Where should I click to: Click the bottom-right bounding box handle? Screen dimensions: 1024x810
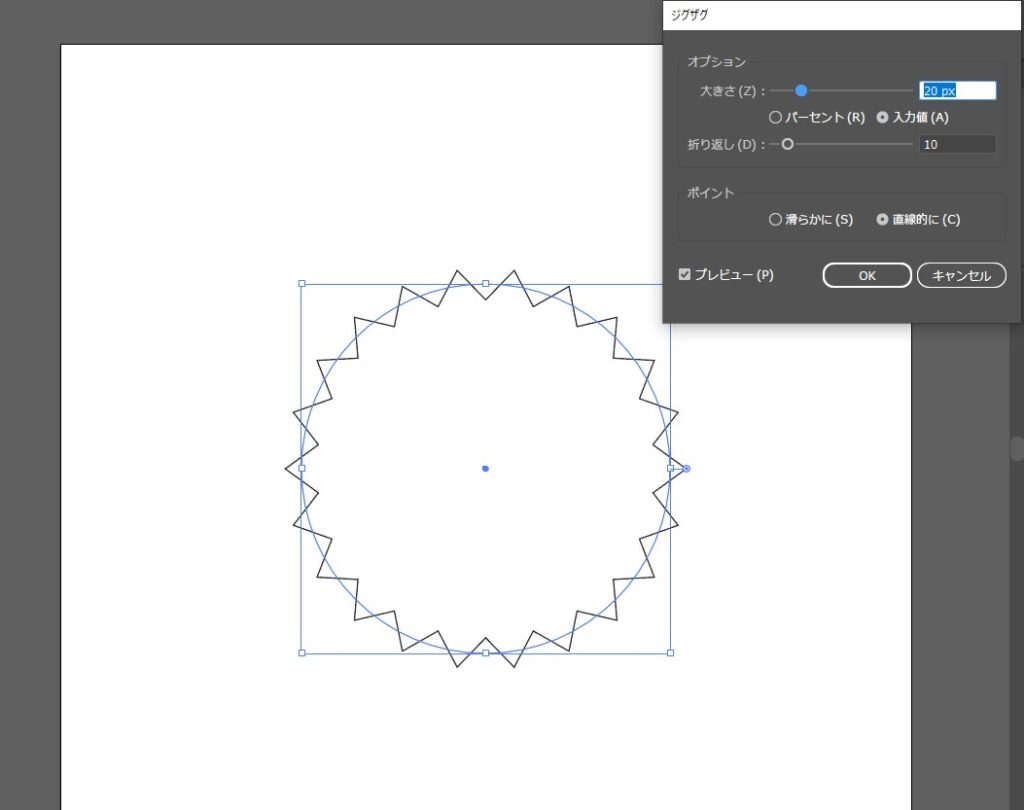point(671,653)
